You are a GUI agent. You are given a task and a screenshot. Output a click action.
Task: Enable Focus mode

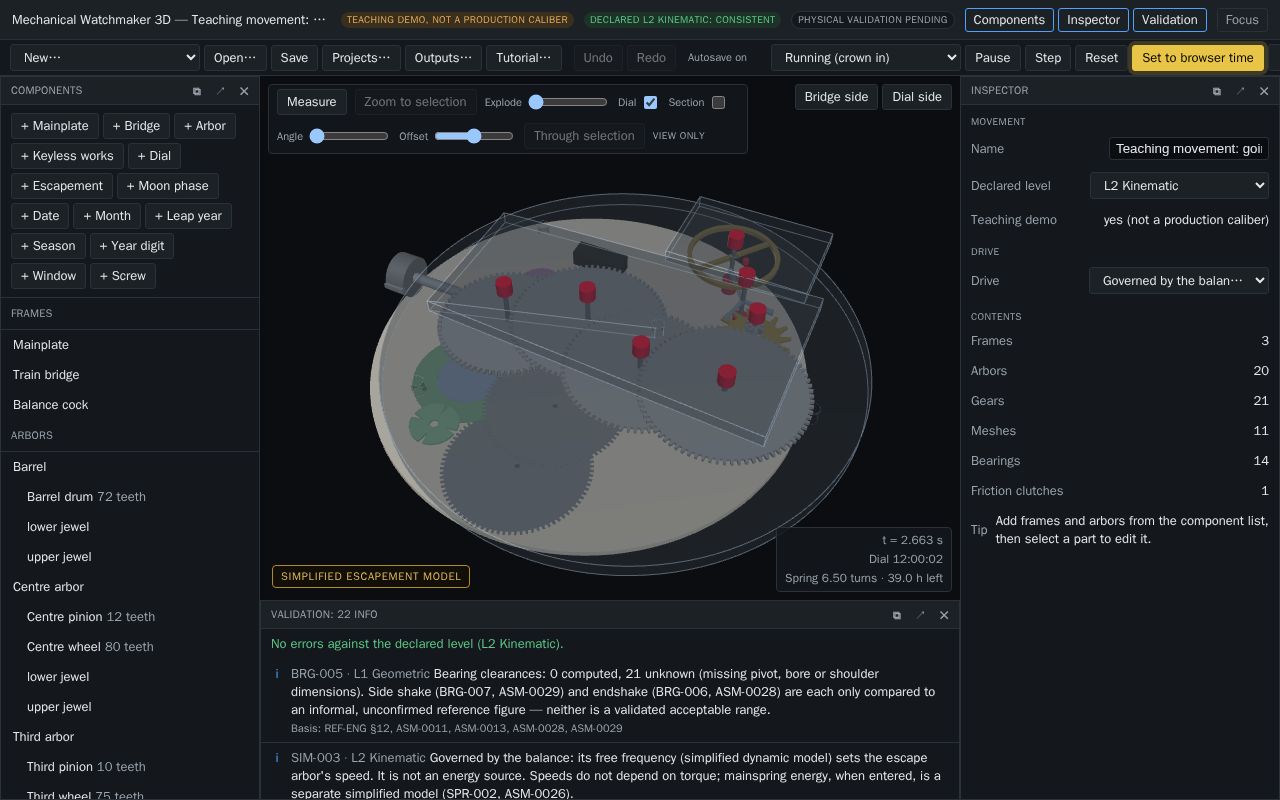click(1242, 20)
